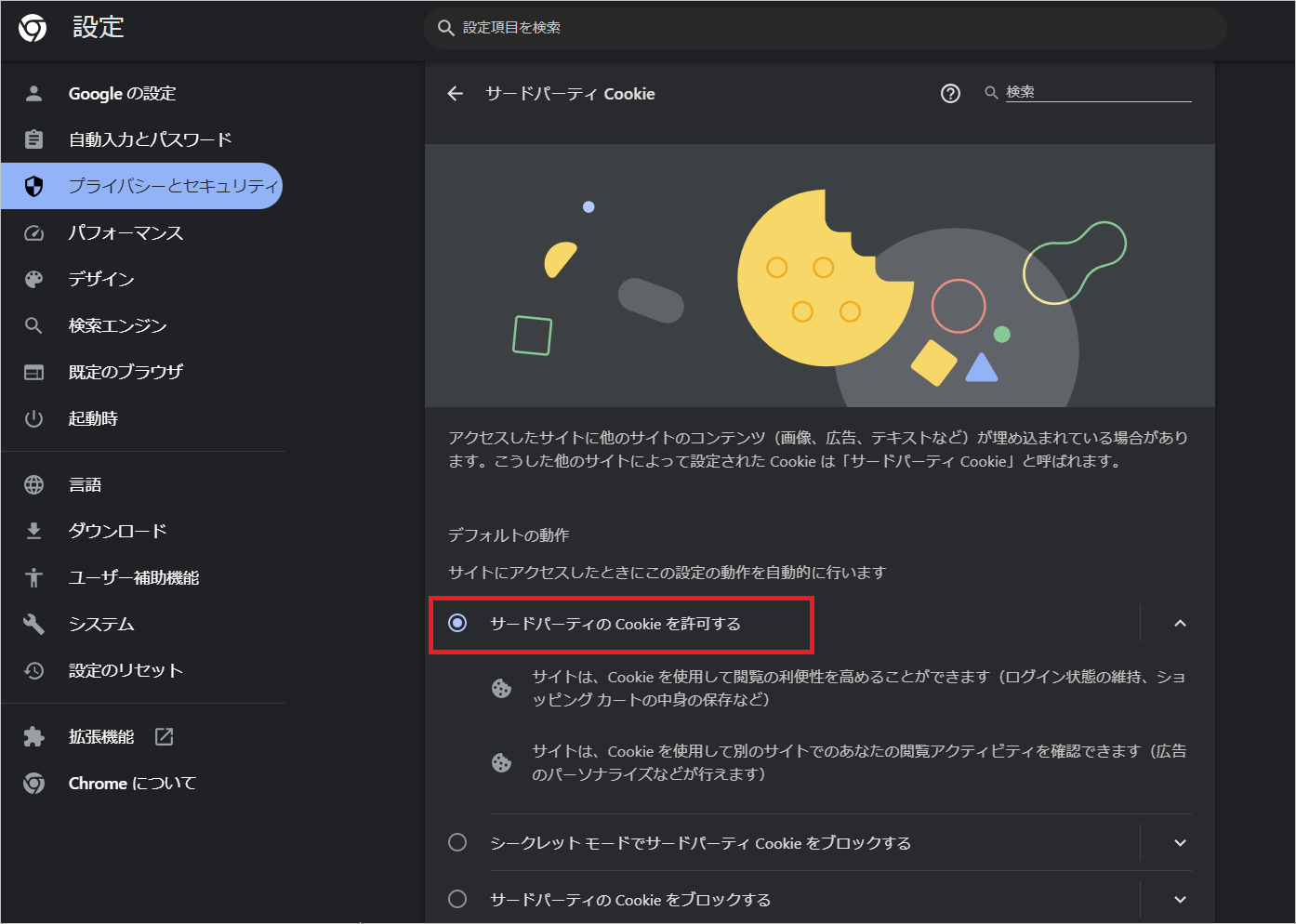
Task: Expand the シークレット モード option chevron
Action: pyautogui.click(x=1180, y=843)
